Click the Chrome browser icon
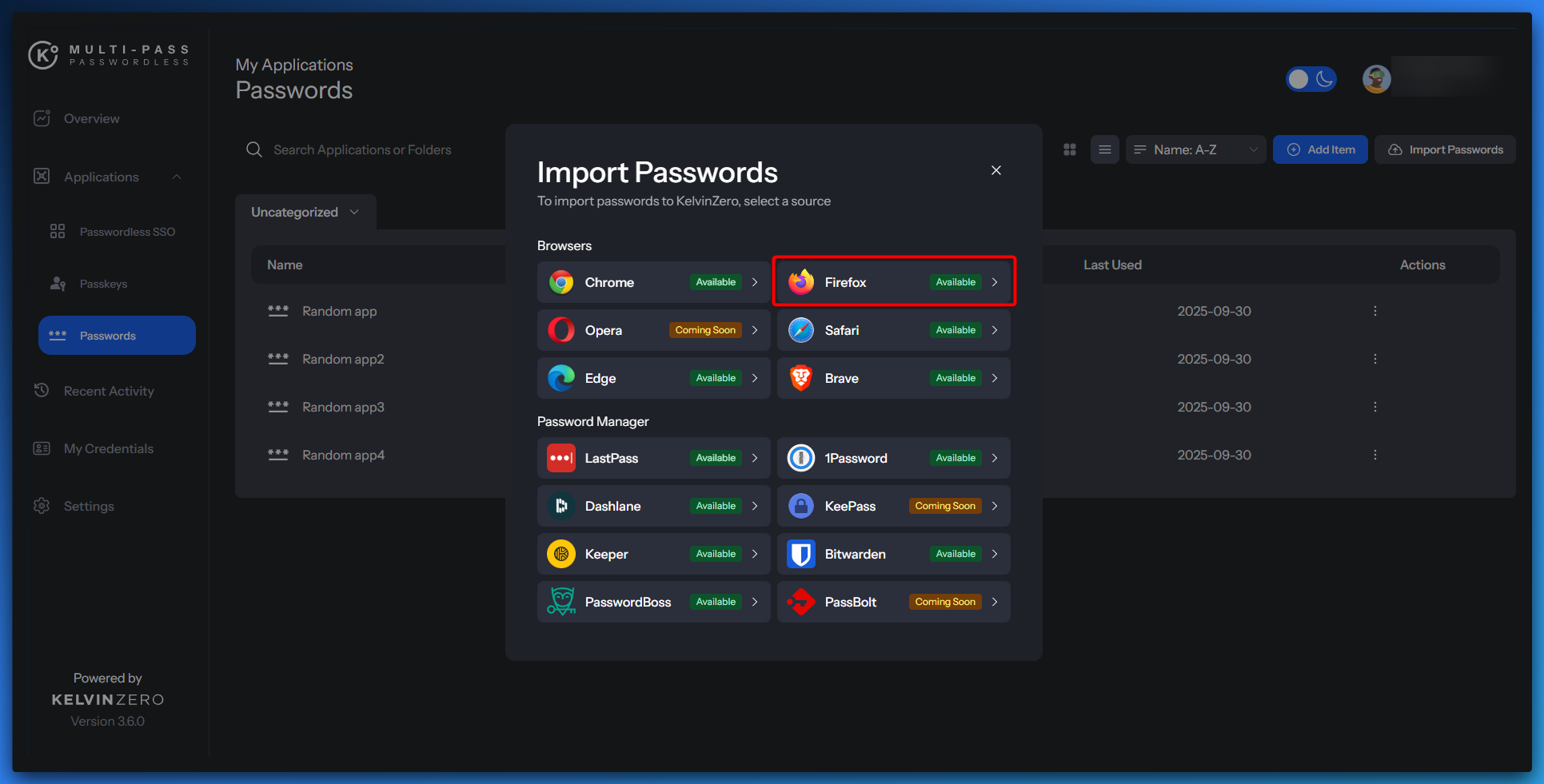 (561, 282)
